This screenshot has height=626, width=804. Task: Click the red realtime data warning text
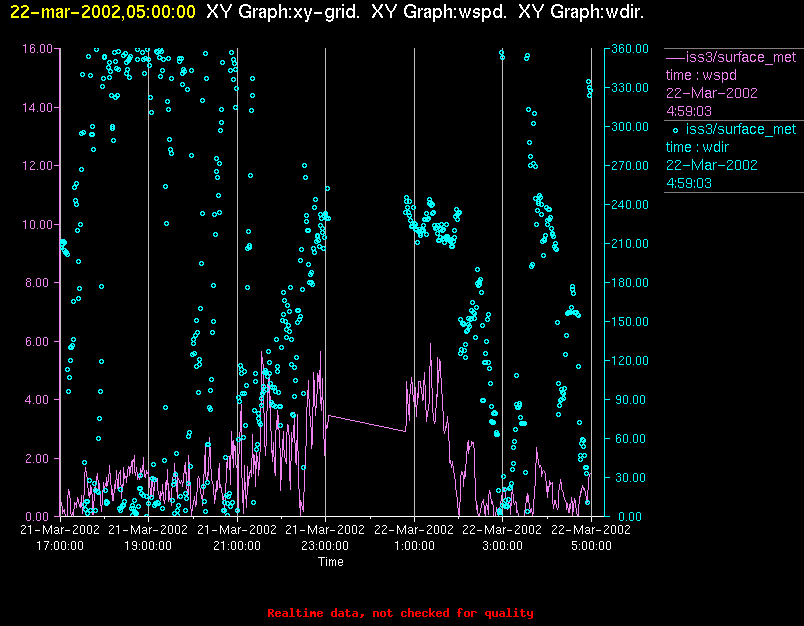(400, 613)
